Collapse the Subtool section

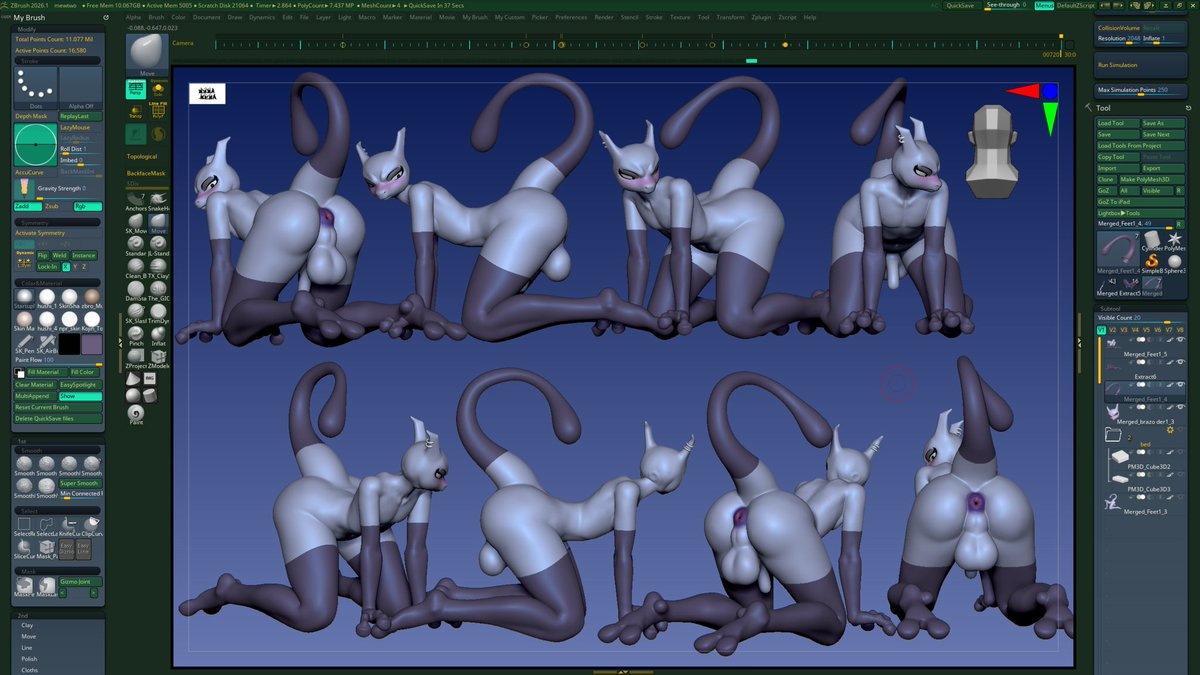tap(1140, 308)
